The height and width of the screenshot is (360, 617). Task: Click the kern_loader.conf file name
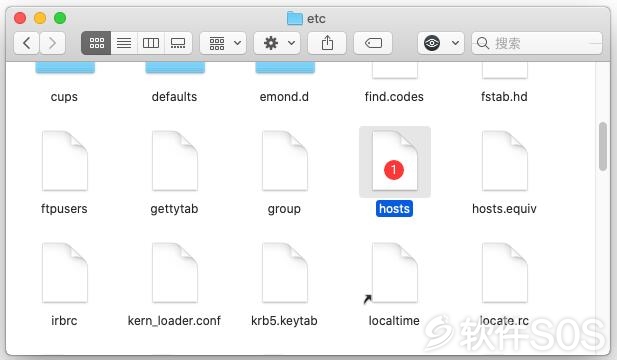(174, 321)
